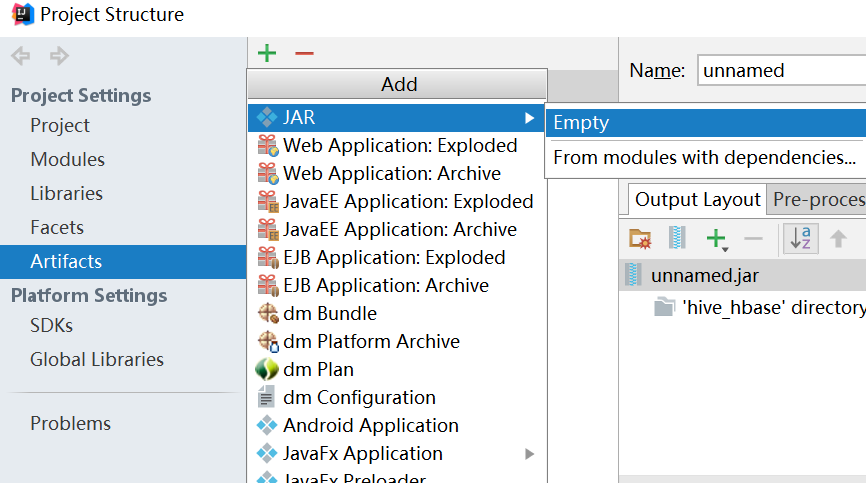The height and width of the screenshot is (483, 866).
Task: Click the green plus Add artifact icon
Action: (x=267, y=54)
